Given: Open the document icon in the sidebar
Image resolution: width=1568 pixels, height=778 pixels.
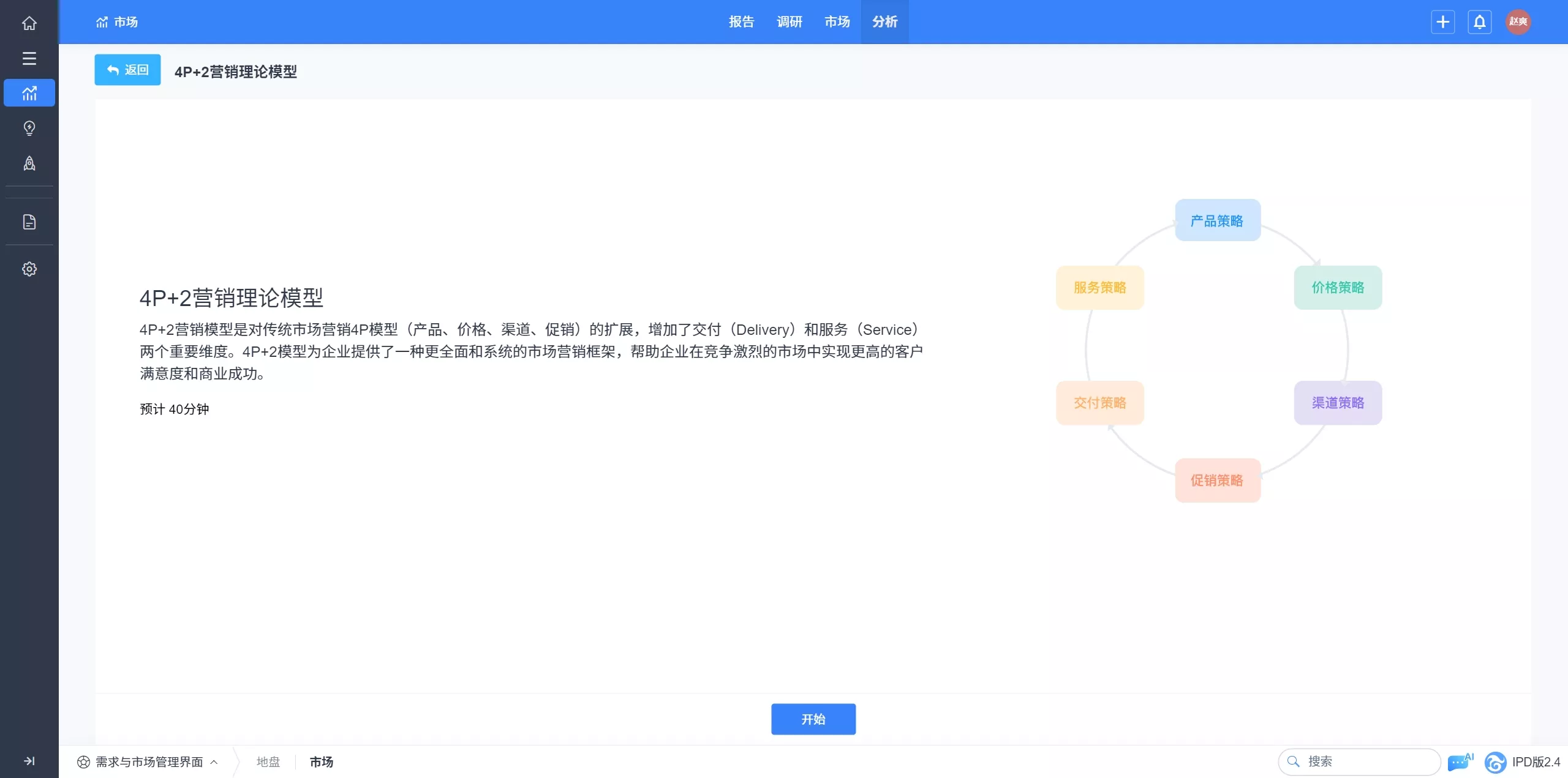Looking at the screenshot, I should (x=29, y=222).
